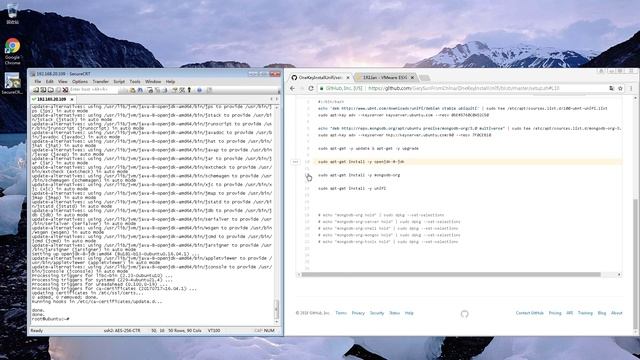
Task: Click the secure lock site info icon
Action: 322,88
